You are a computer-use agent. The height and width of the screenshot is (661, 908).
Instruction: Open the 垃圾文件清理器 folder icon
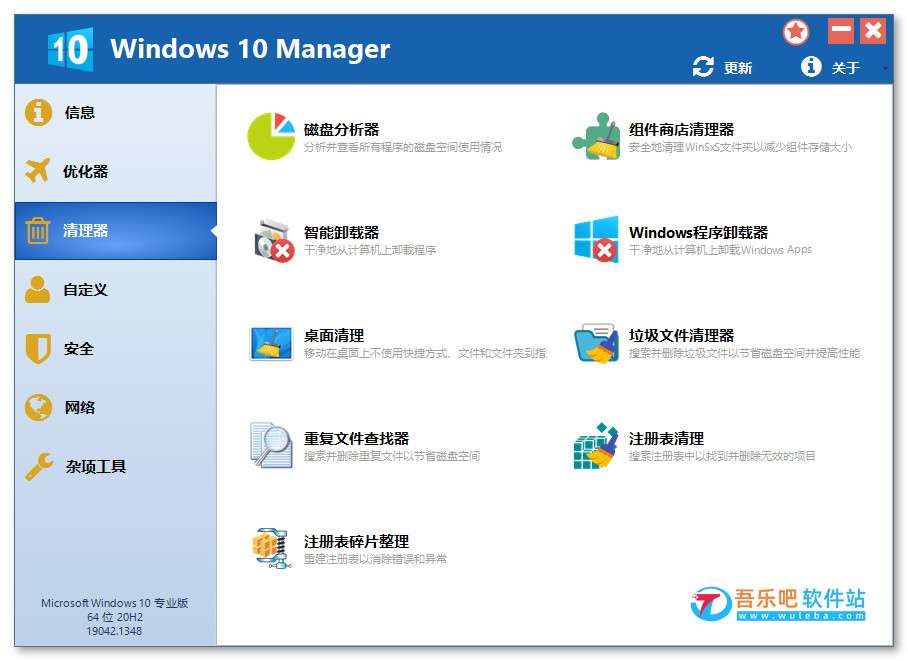click(596, 343)
